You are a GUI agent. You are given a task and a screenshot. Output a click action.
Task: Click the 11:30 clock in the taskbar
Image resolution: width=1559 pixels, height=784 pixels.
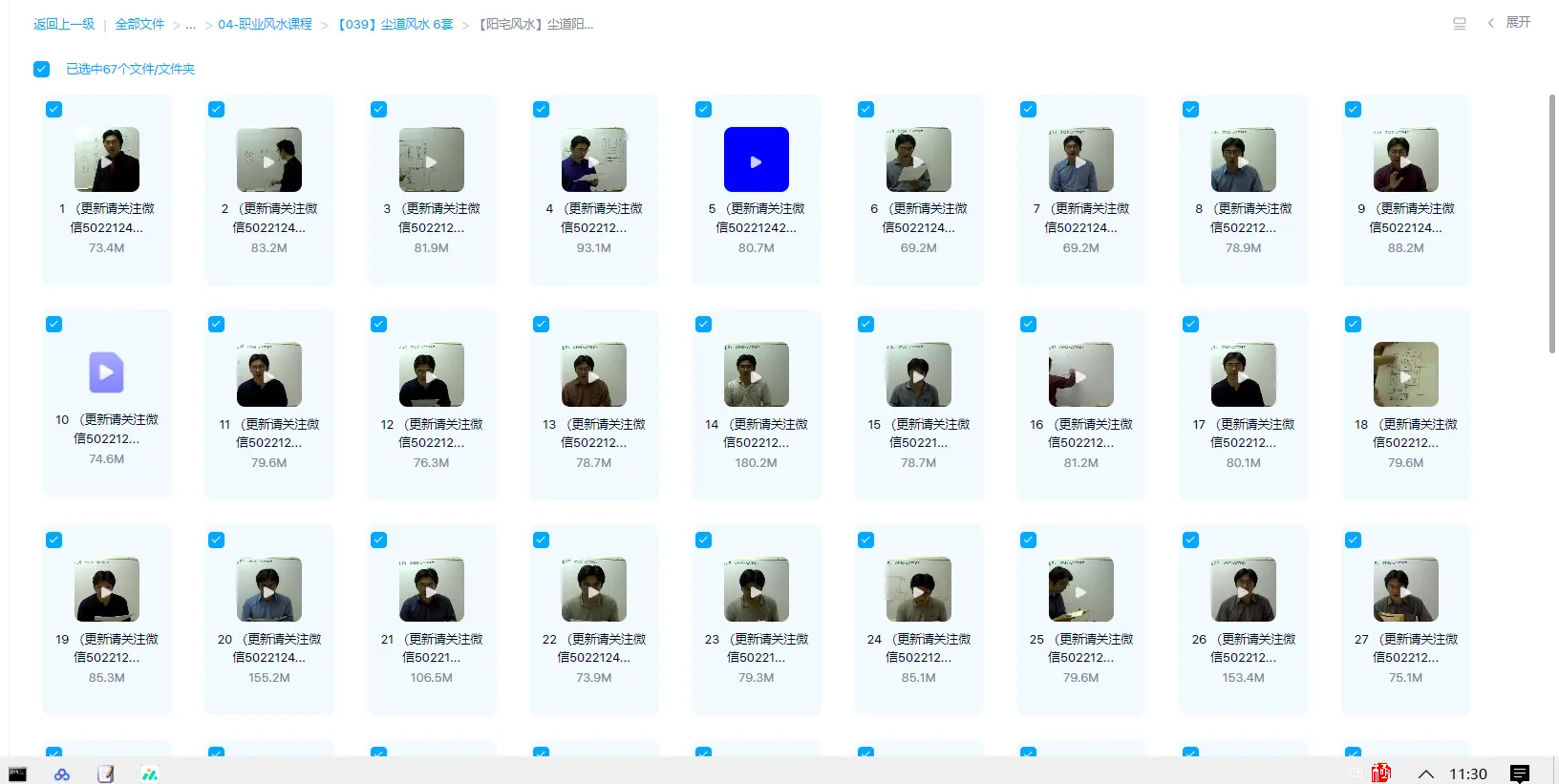[1468, 773]
